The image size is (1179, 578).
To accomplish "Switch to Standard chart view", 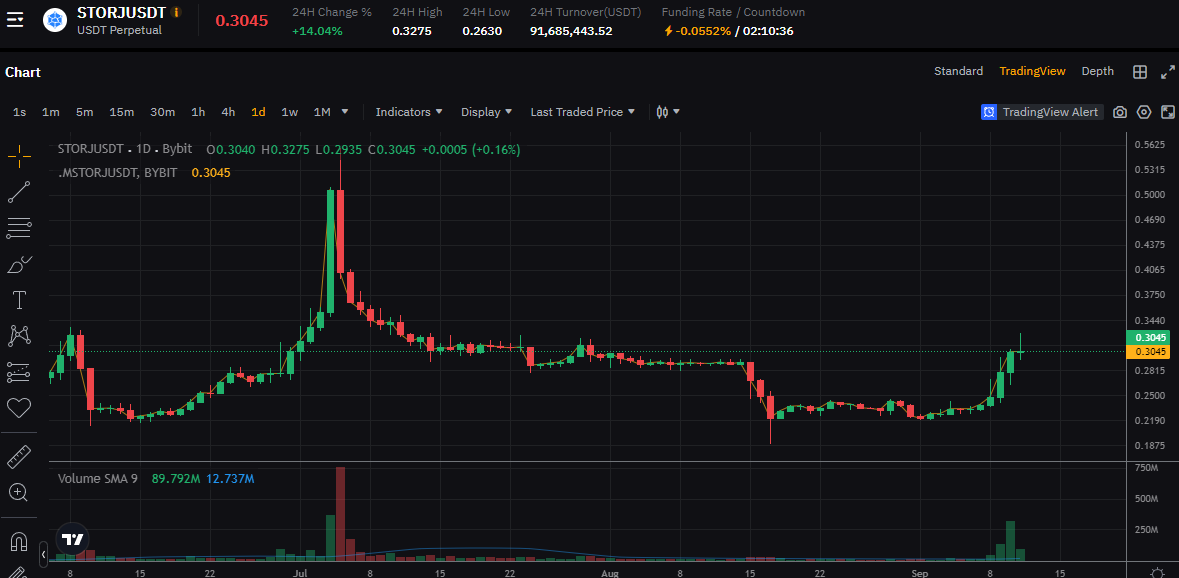I will (x=958, y=71).
